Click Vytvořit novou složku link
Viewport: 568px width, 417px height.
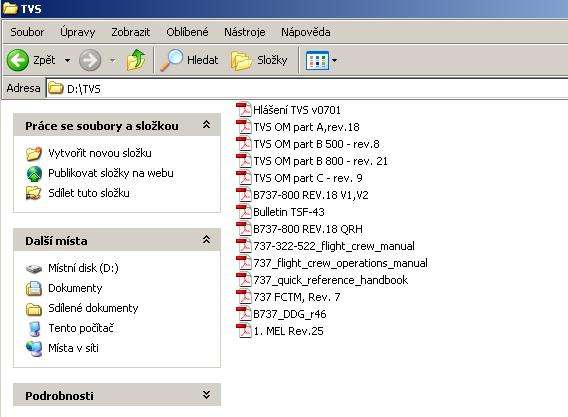tap(100, 153)
